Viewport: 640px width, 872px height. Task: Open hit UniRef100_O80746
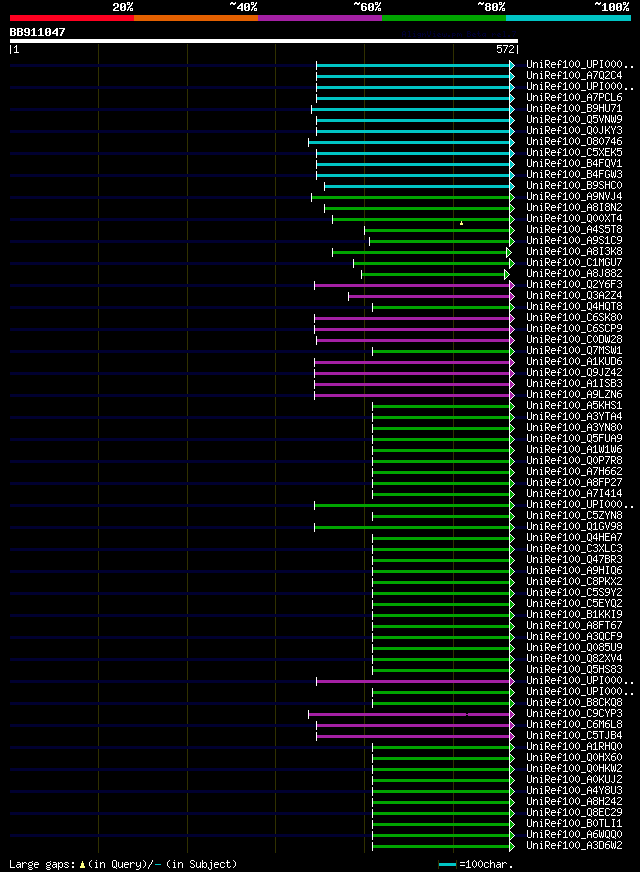click(574, 142)
